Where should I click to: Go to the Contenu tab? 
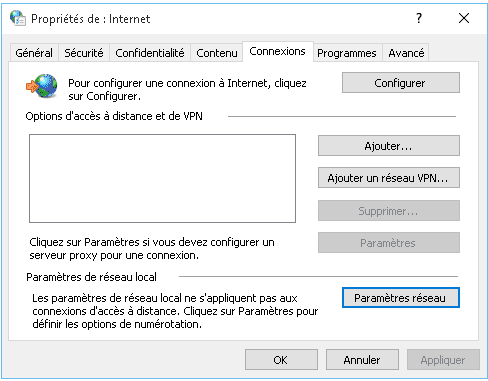[217, 53]
